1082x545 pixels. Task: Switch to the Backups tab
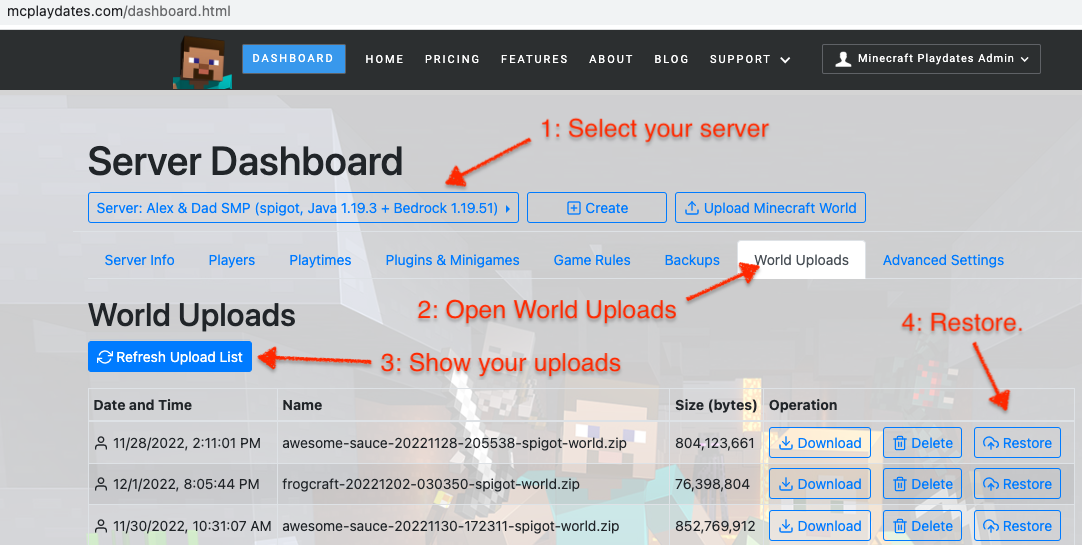coord(692,260)
